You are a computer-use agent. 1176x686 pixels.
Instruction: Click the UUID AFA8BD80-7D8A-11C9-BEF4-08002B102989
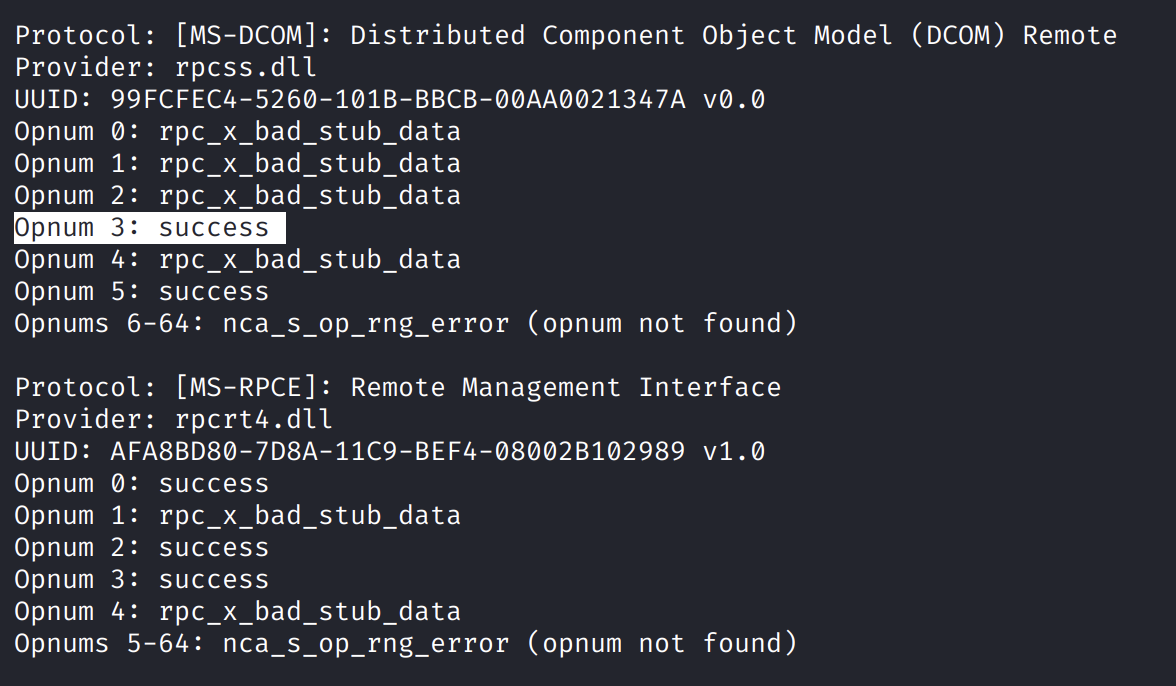tap(398, 452)
